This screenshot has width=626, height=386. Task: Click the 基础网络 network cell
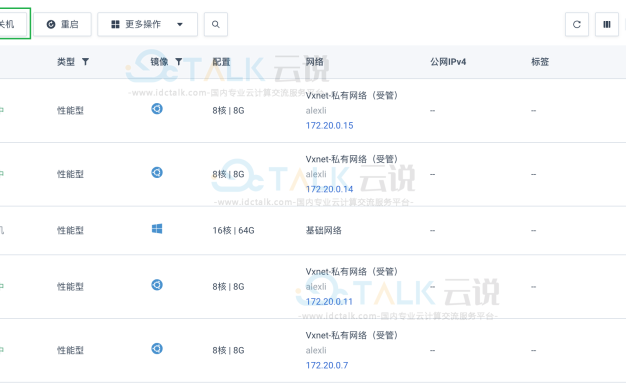point(323,230)
